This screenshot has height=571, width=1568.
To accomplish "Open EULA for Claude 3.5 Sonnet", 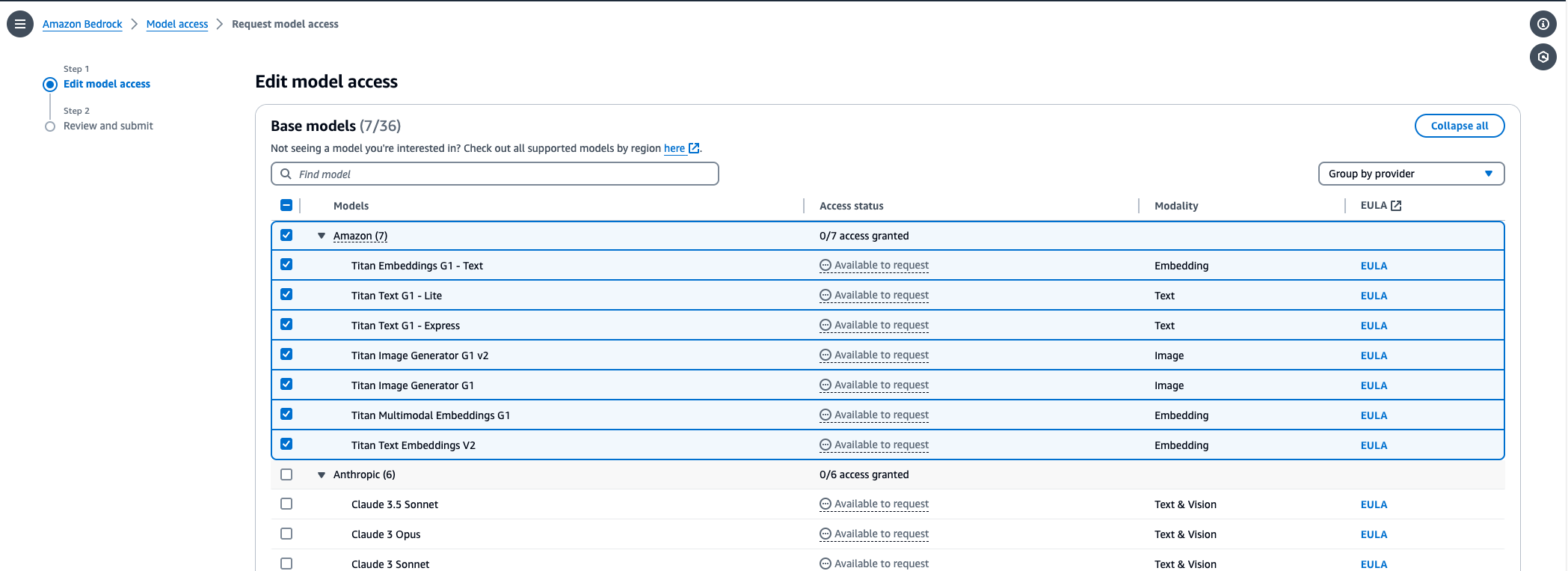I will [x=1374, y=504].
